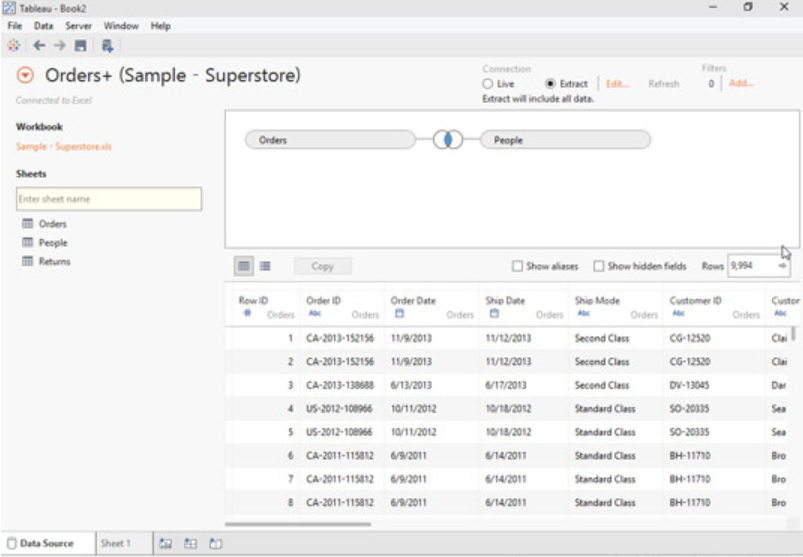Click the inner join icon between tables
Viewport: 803px width, 557px height.
pyautogui.click(x=448, y=139)
